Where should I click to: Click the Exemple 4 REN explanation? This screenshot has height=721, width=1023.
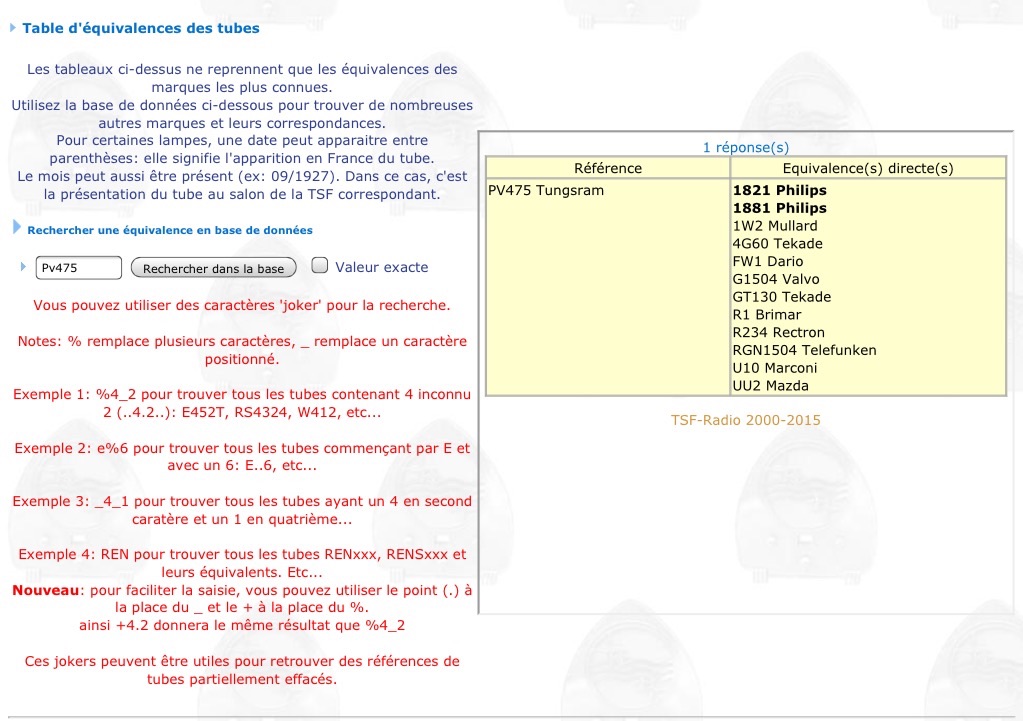242,563
